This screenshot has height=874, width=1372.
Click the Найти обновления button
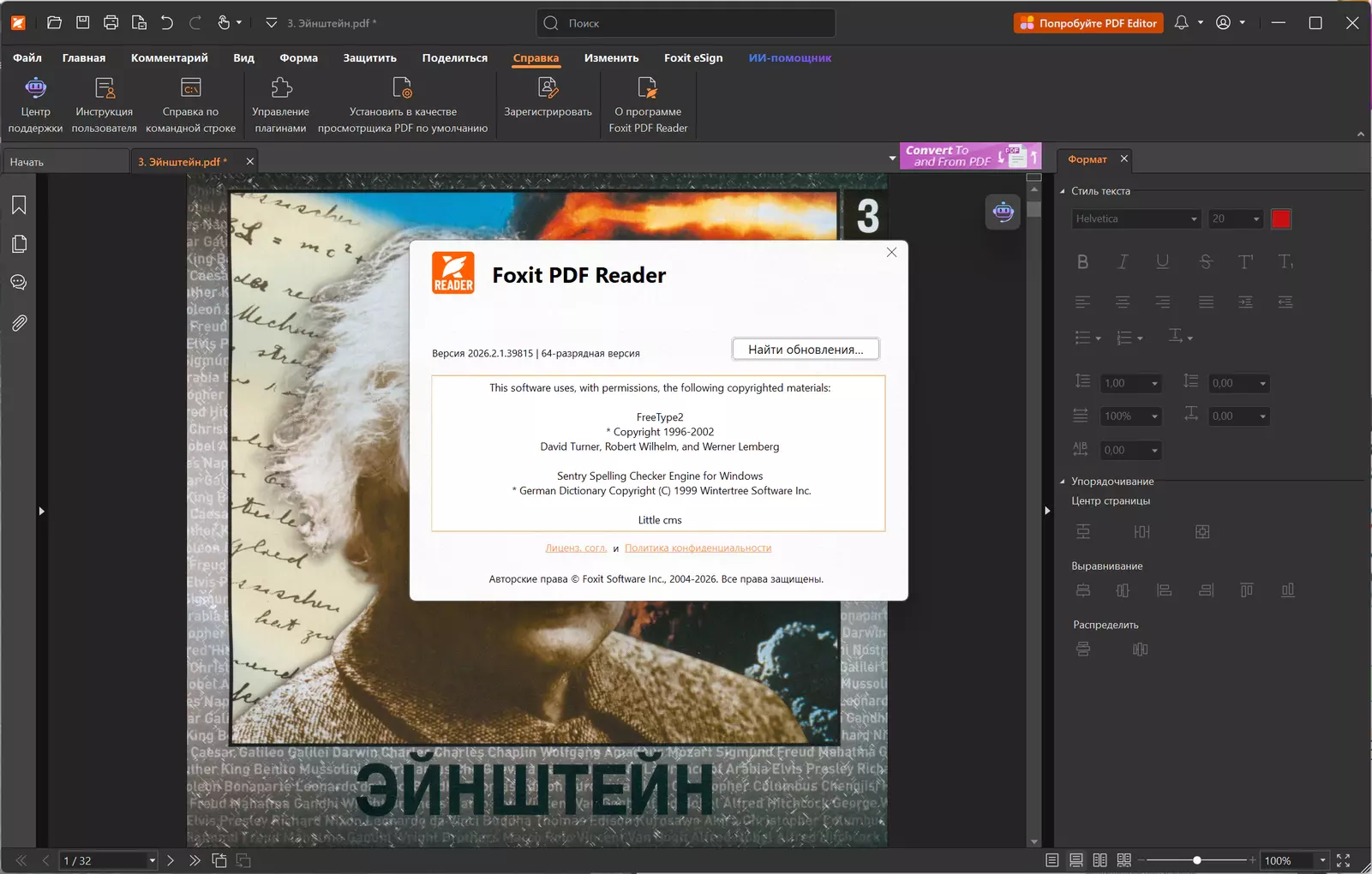click(x=806, y=350)
